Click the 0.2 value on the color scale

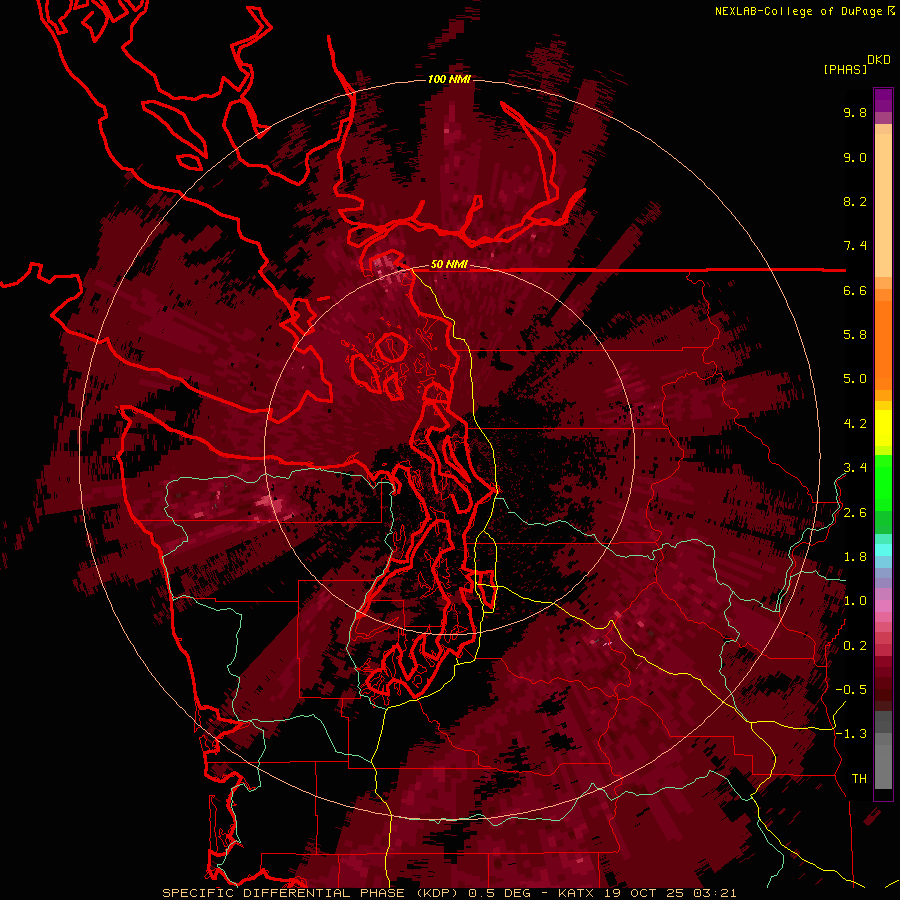pos(855,646)
